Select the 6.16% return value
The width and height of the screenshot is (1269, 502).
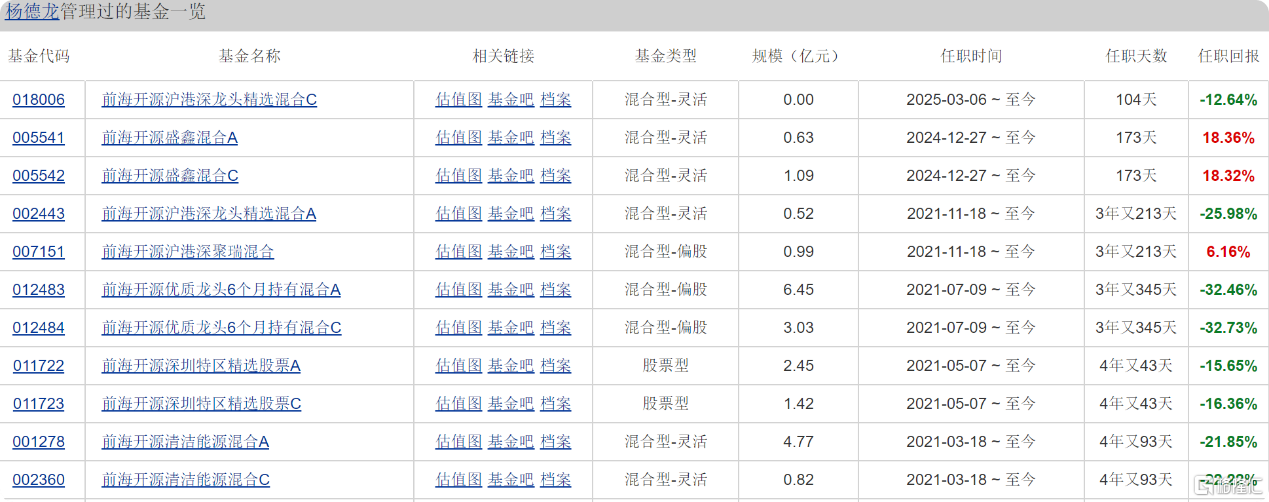pyautogui.click(x=1229, y=252)
